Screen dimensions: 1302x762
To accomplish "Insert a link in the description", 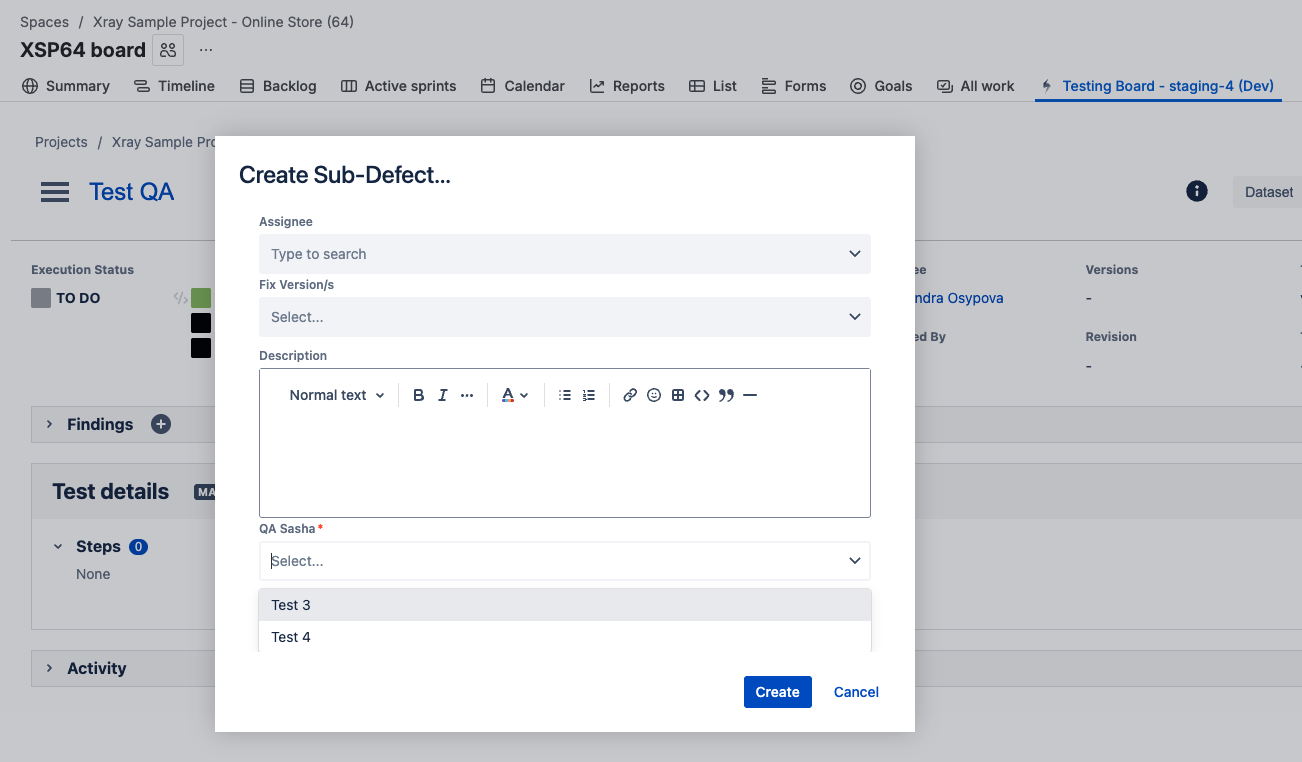I will (x=630, y=395).
